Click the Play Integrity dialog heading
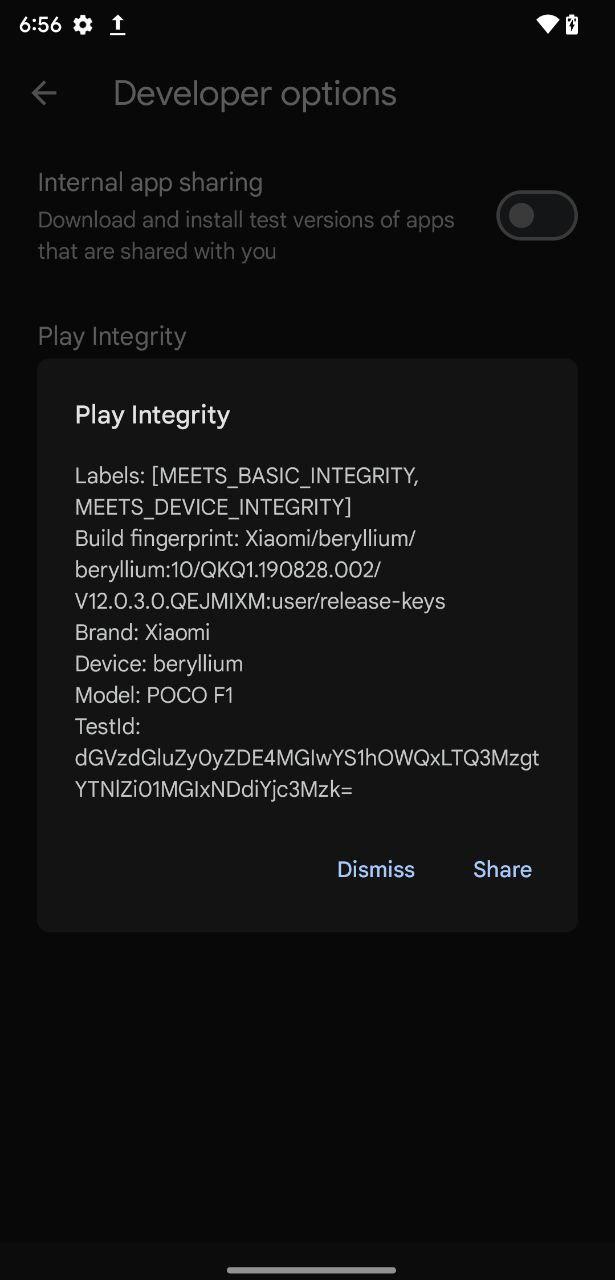This screenshot has height=1280, width=615. (152, 415)
